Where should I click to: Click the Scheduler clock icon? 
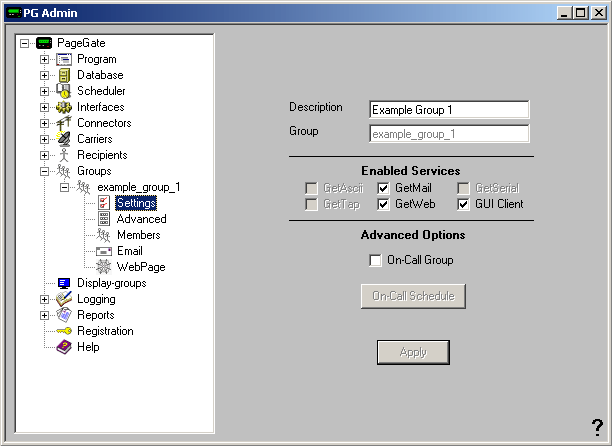pyautogui.click(x=64, y=91)
